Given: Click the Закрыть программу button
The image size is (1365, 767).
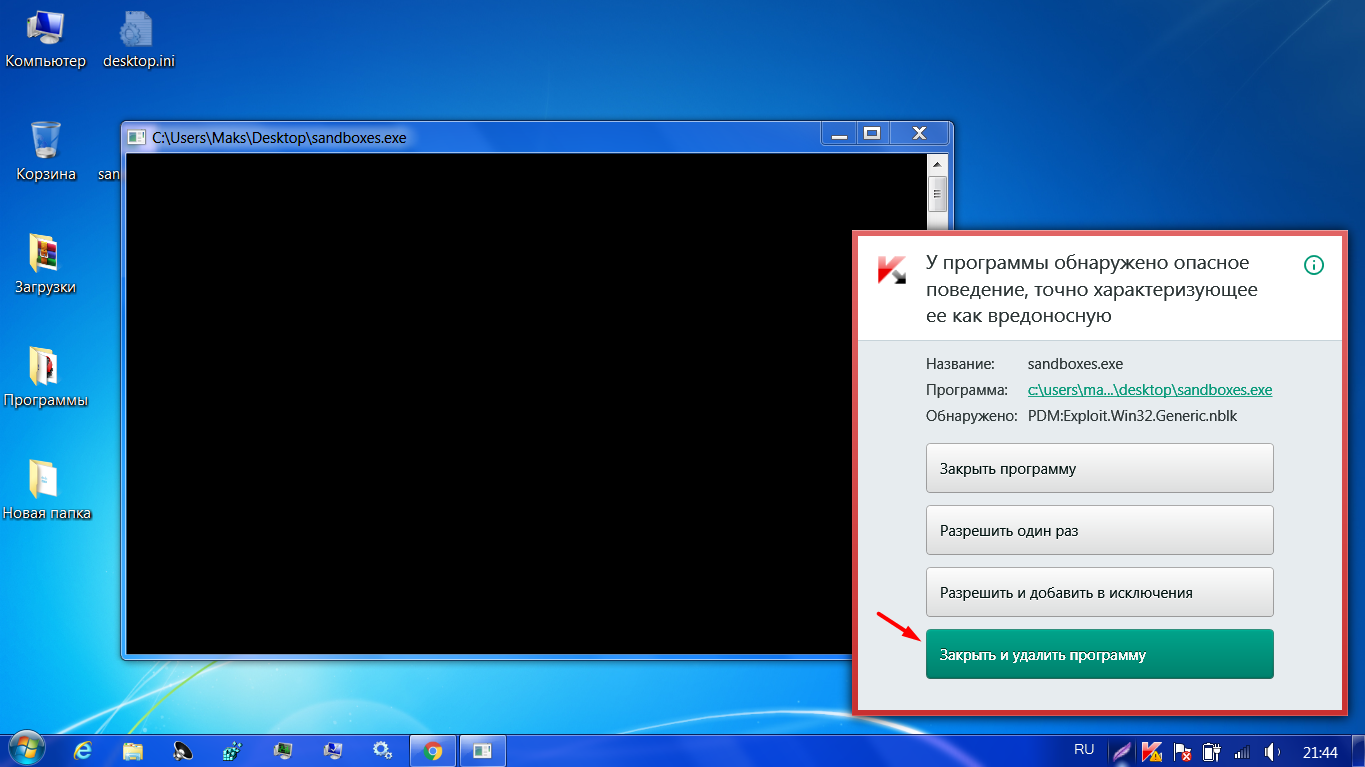Looking at the screenshot, I should pyautogui.click(x=1100, y=468).
